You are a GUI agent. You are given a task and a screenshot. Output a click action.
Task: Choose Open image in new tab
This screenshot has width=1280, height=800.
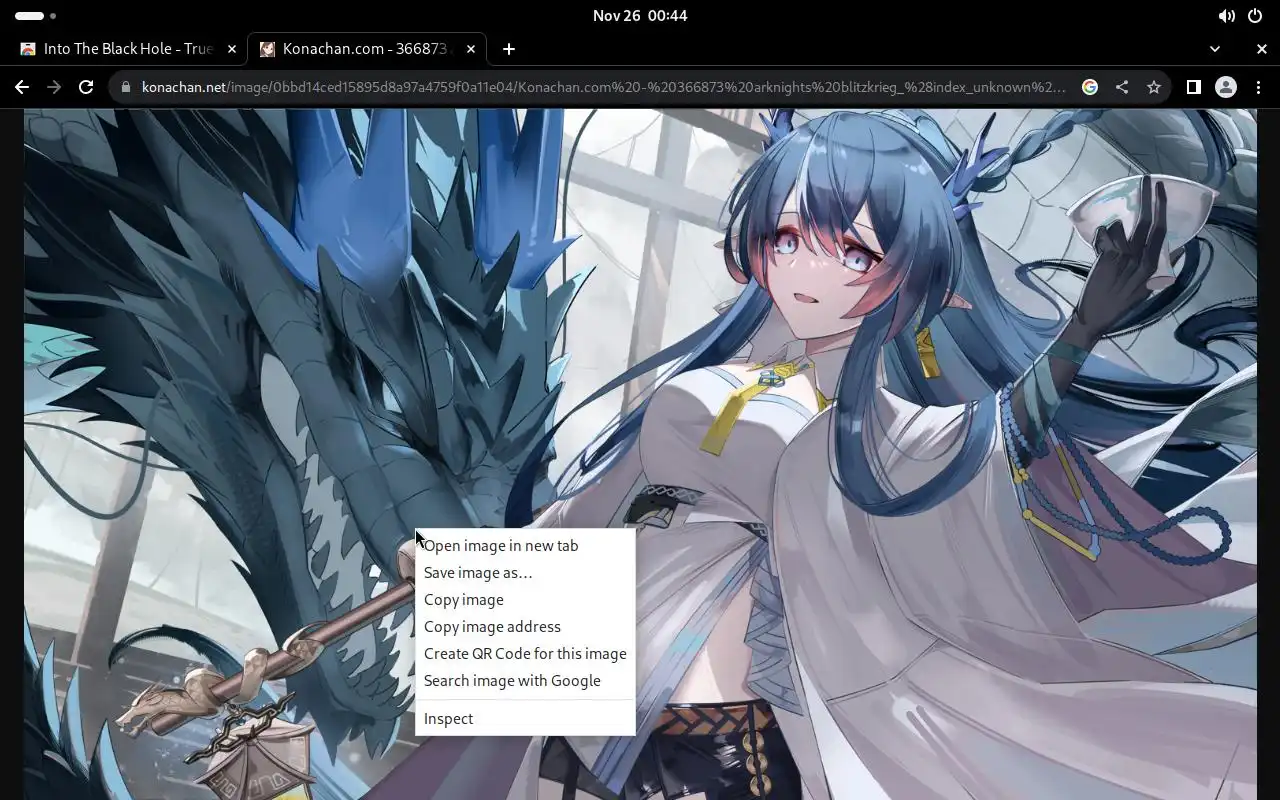point(525,546)
